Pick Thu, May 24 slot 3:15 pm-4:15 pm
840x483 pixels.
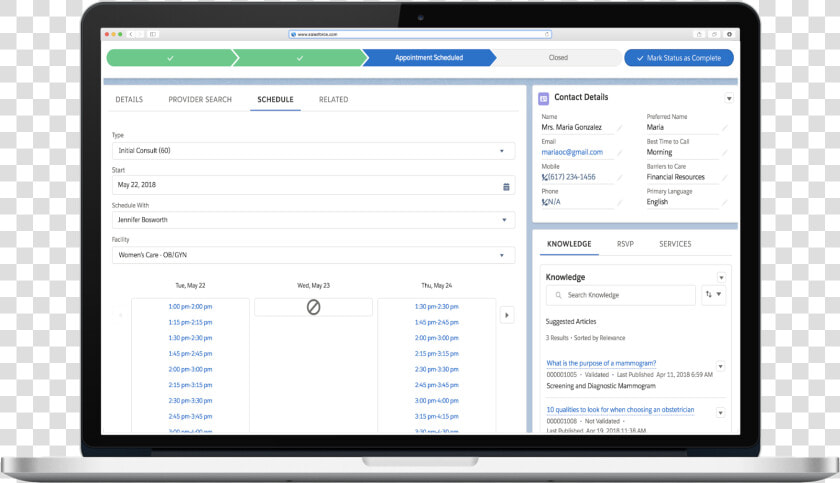point(437,417)
